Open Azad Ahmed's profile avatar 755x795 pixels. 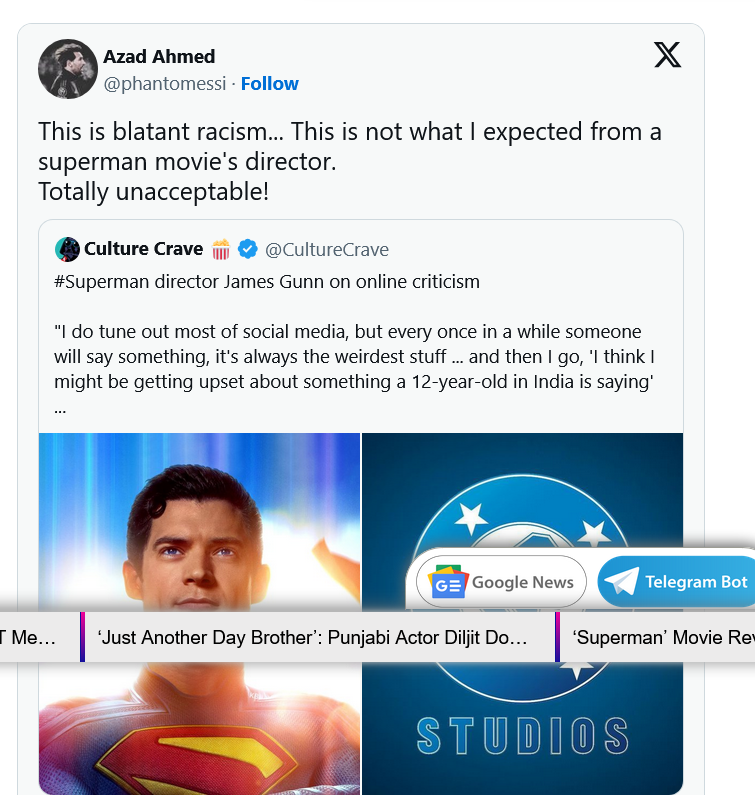click(x=67, y=69)
